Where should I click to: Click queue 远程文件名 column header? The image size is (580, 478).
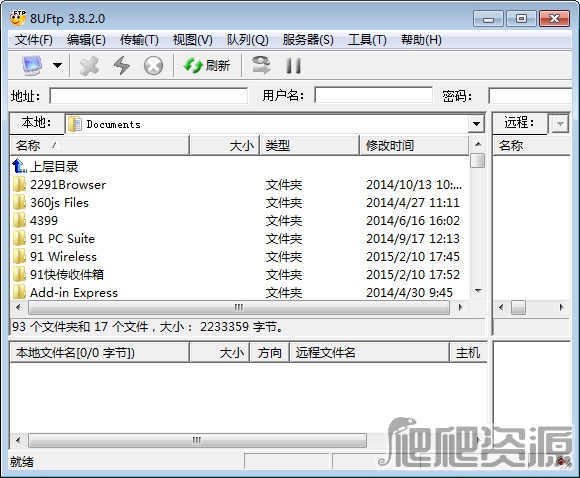pyautogui.click(x=370, y=353)
